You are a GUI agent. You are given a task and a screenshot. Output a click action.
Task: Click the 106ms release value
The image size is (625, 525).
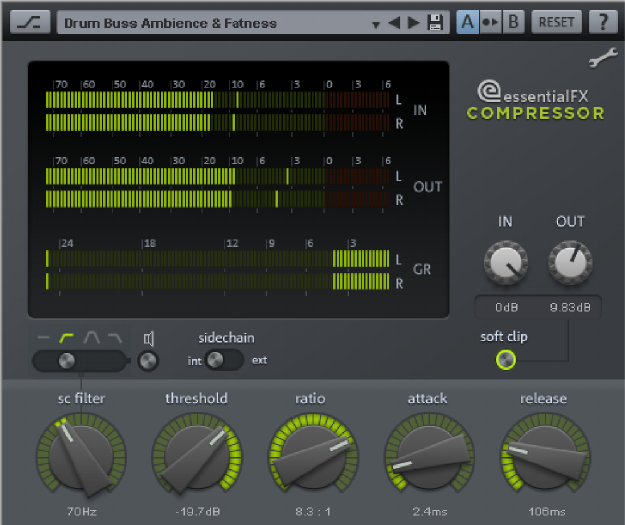[x=547, y=511]
